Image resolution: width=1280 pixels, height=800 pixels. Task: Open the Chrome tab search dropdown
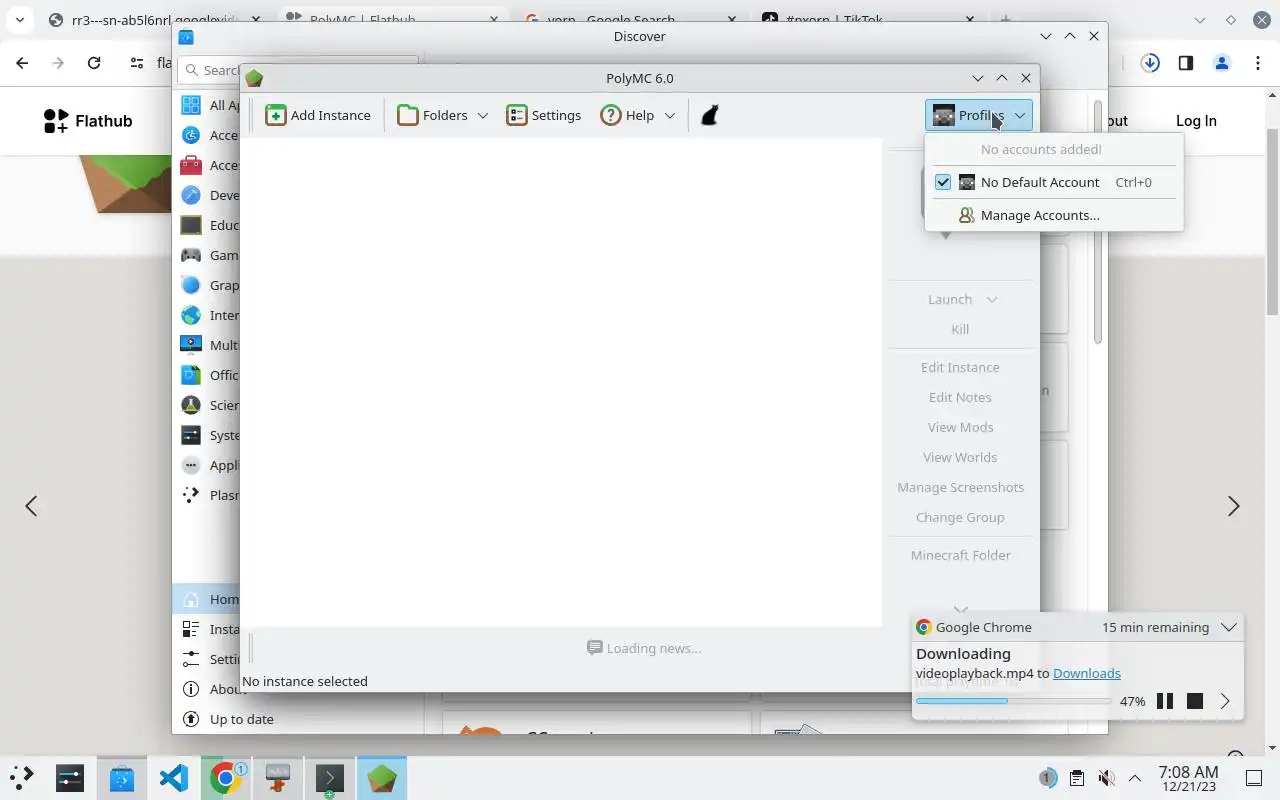[x=19, y=20]
